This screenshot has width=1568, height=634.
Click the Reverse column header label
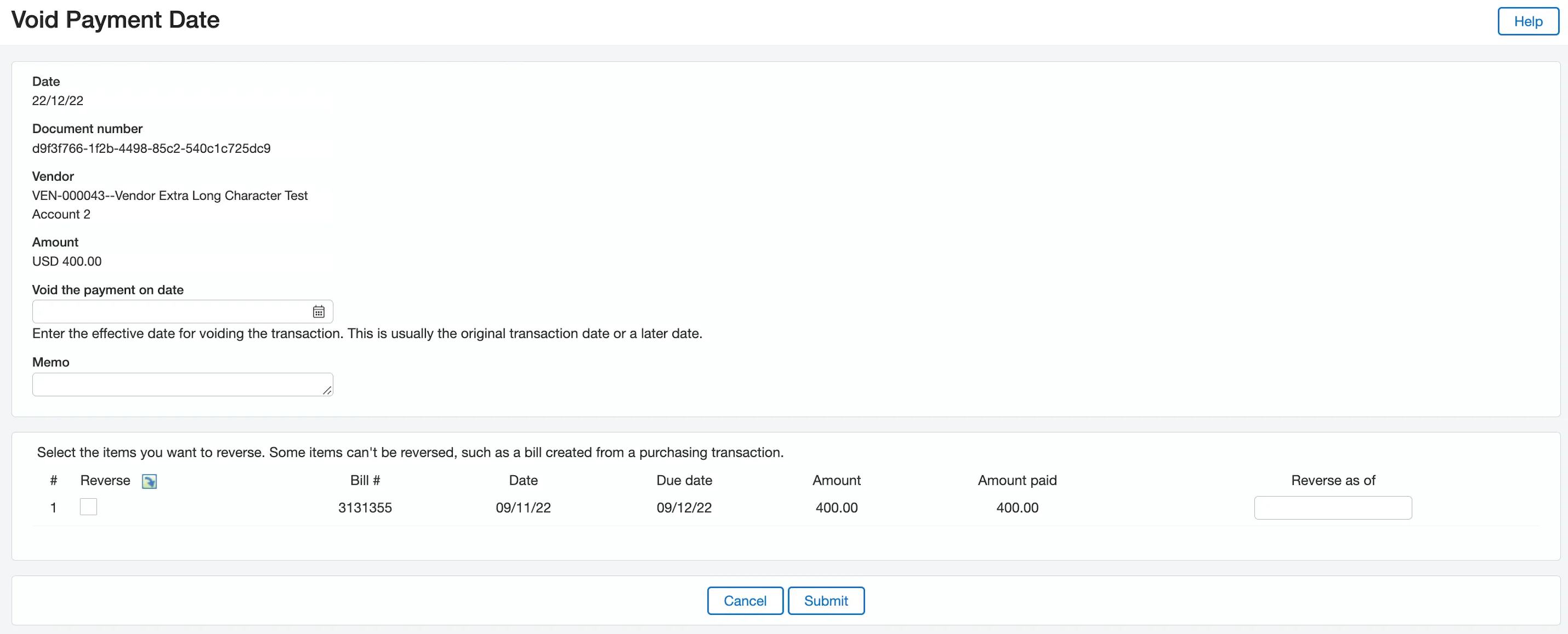105,480
